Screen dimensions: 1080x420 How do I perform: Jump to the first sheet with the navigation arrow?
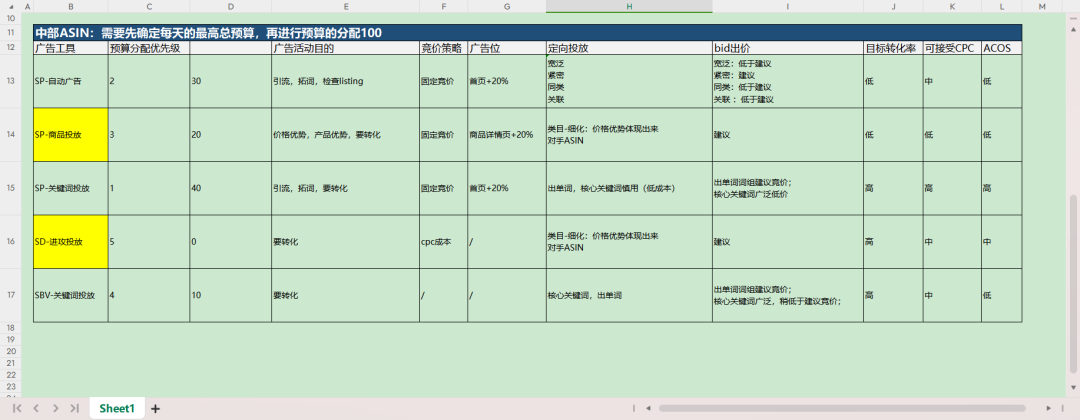(x=18, y=408)
